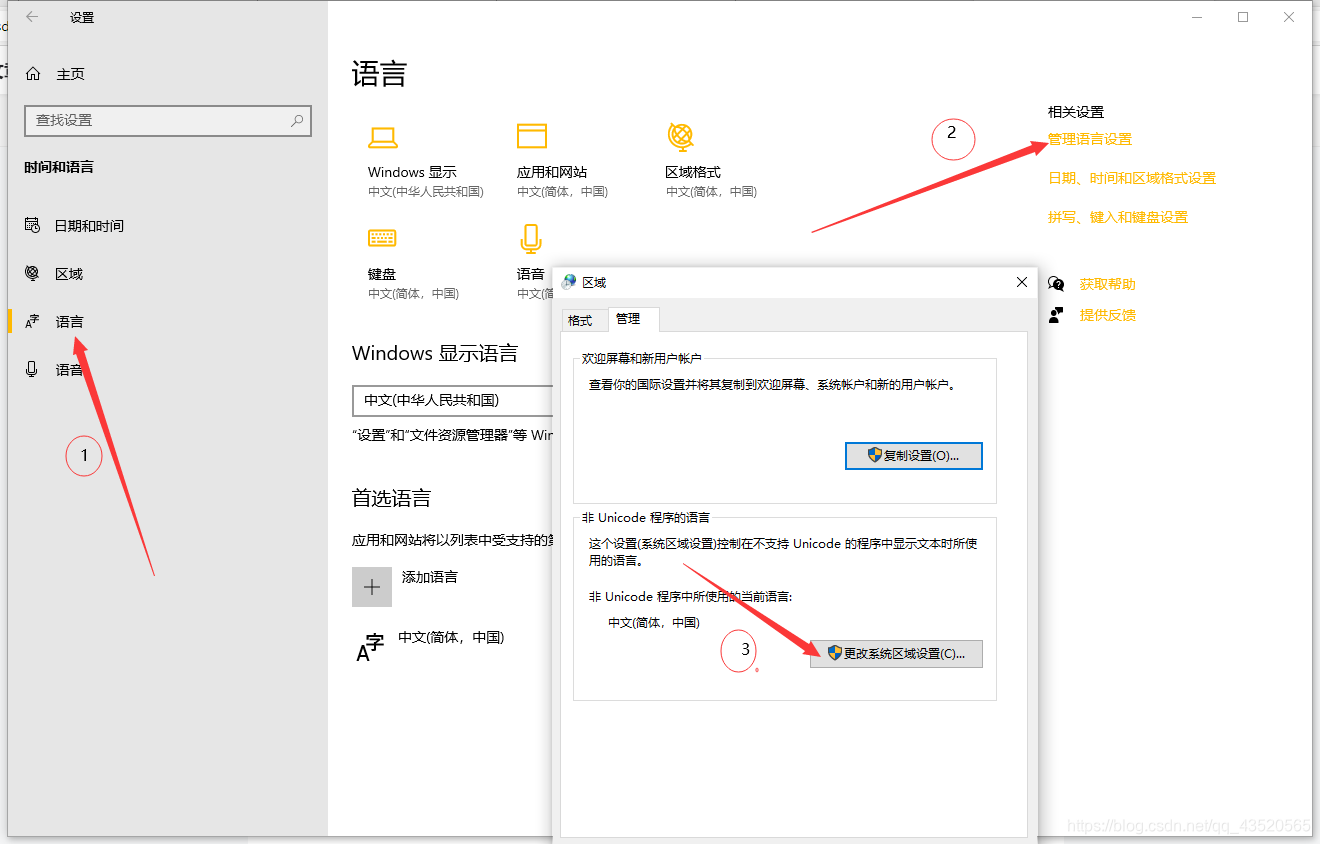Open the Windows 显示语言 dropdown
Screen dimensions: 1320x844
coord(450,400)
